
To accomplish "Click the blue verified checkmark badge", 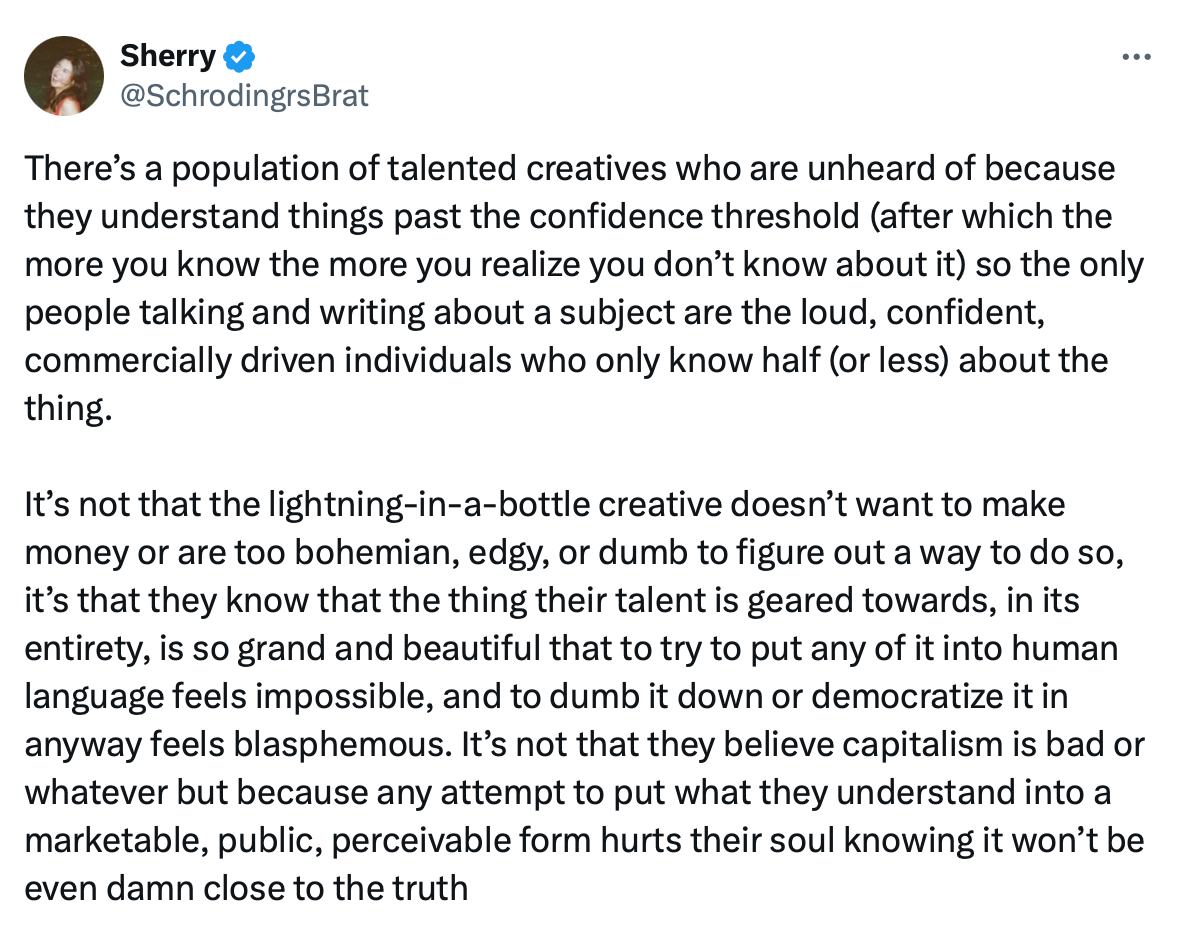I will [x=240, y=57].
